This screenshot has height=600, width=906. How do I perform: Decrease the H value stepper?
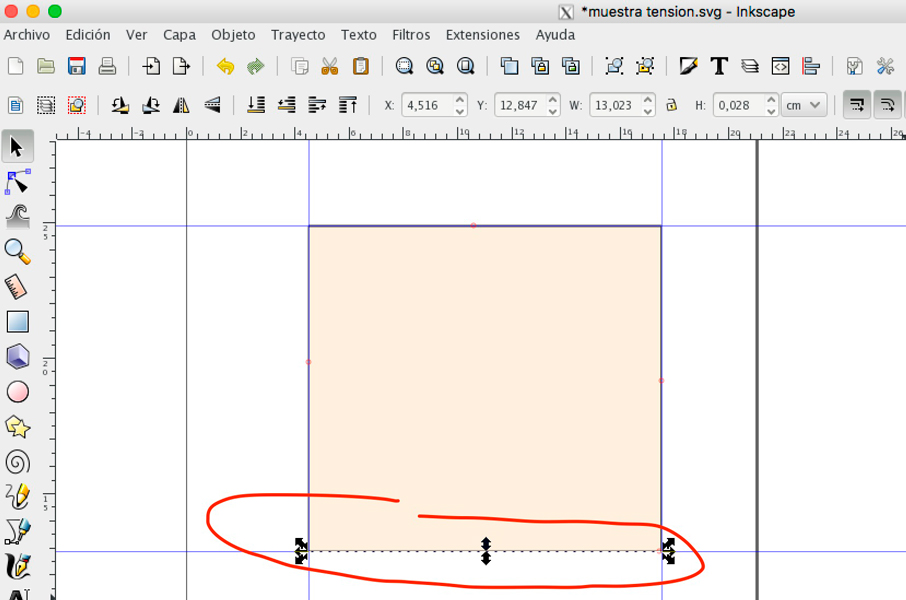click(770, 109)
